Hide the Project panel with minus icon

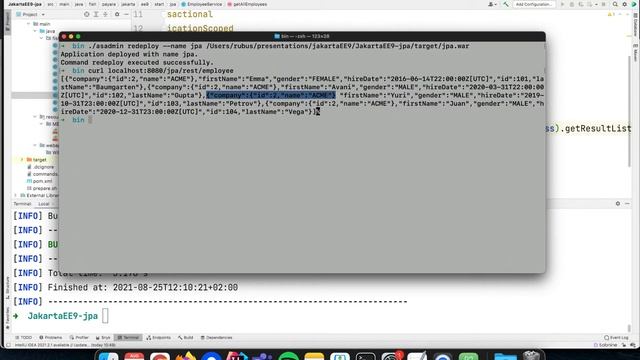coord(126,14)
